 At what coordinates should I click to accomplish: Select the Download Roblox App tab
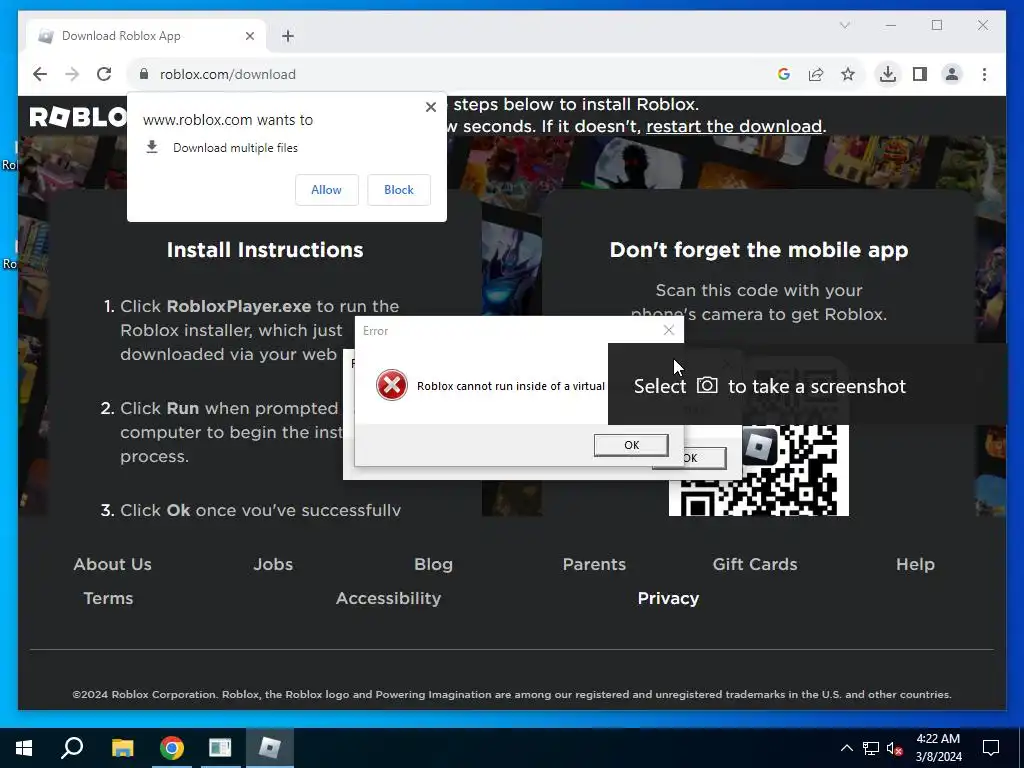[x=145, y=36]
